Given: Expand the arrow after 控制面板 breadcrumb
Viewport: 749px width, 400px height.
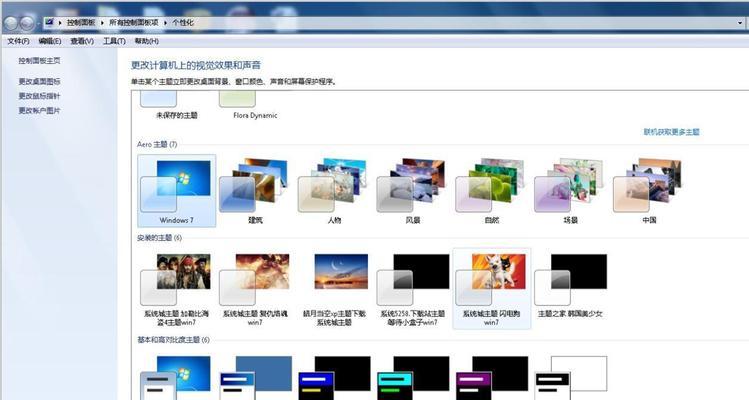Looking at the screenshot, I should (x=102, y=22).
